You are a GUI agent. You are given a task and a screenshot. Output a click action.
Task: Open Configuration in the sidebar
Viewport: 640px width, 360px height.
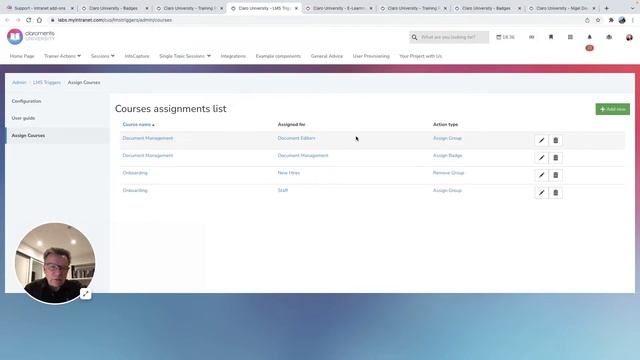(x=27, y=101)
